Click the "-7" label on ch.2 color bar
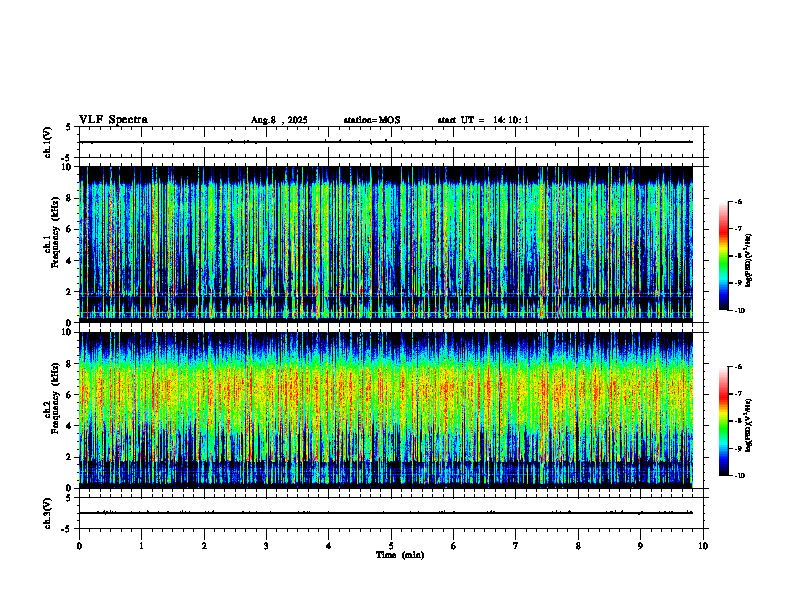The width and height of the screenshot is (792, 612). [738, 394]
